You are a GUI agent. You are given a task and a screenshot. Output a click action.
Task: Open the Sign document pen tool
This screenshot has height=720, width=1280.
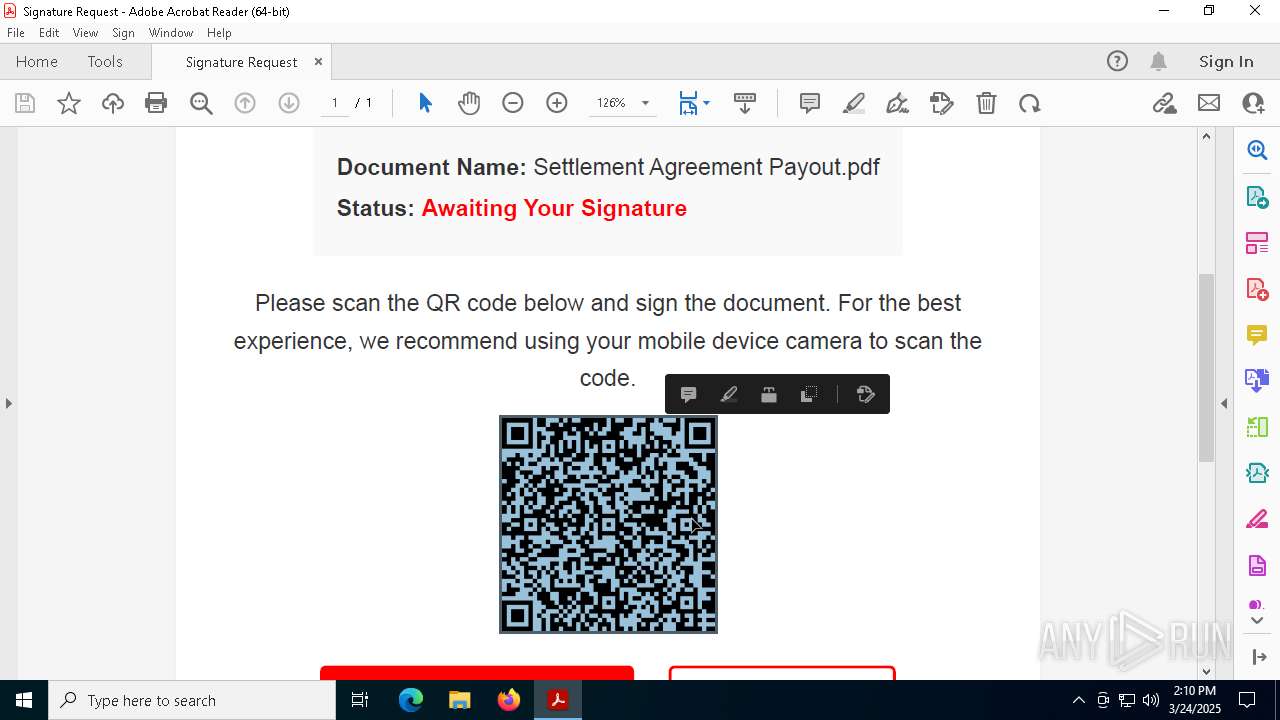click(898, 103)
